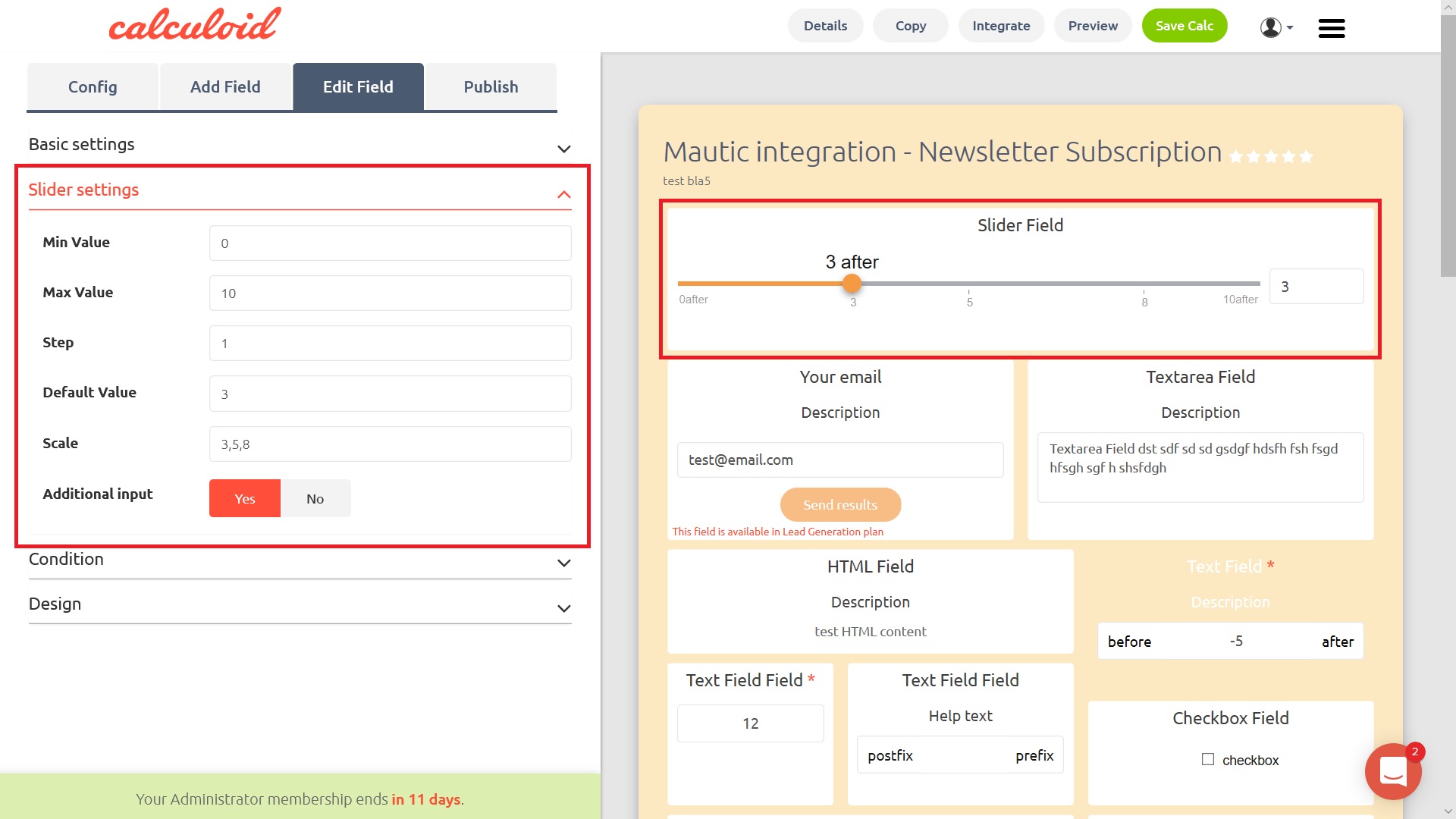
Task: Switch to the Add Field tab
Action: (x=225, y=87)
